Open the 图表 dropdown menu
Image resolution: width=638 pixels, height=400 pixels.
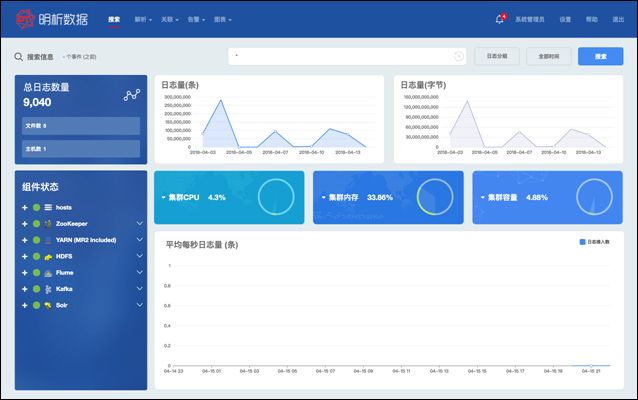(x=223, y=20)
